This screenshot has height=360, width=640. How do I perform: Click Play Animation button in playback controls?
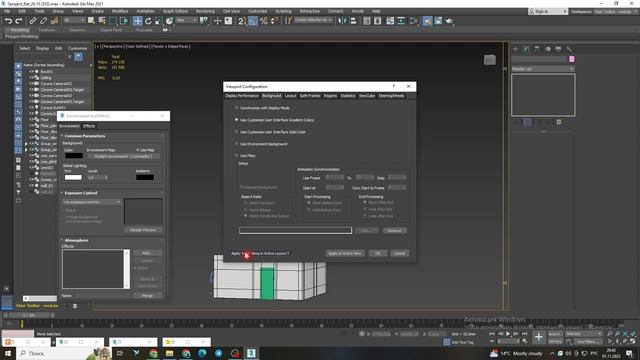pyautogui.click(x=508, y=334)
